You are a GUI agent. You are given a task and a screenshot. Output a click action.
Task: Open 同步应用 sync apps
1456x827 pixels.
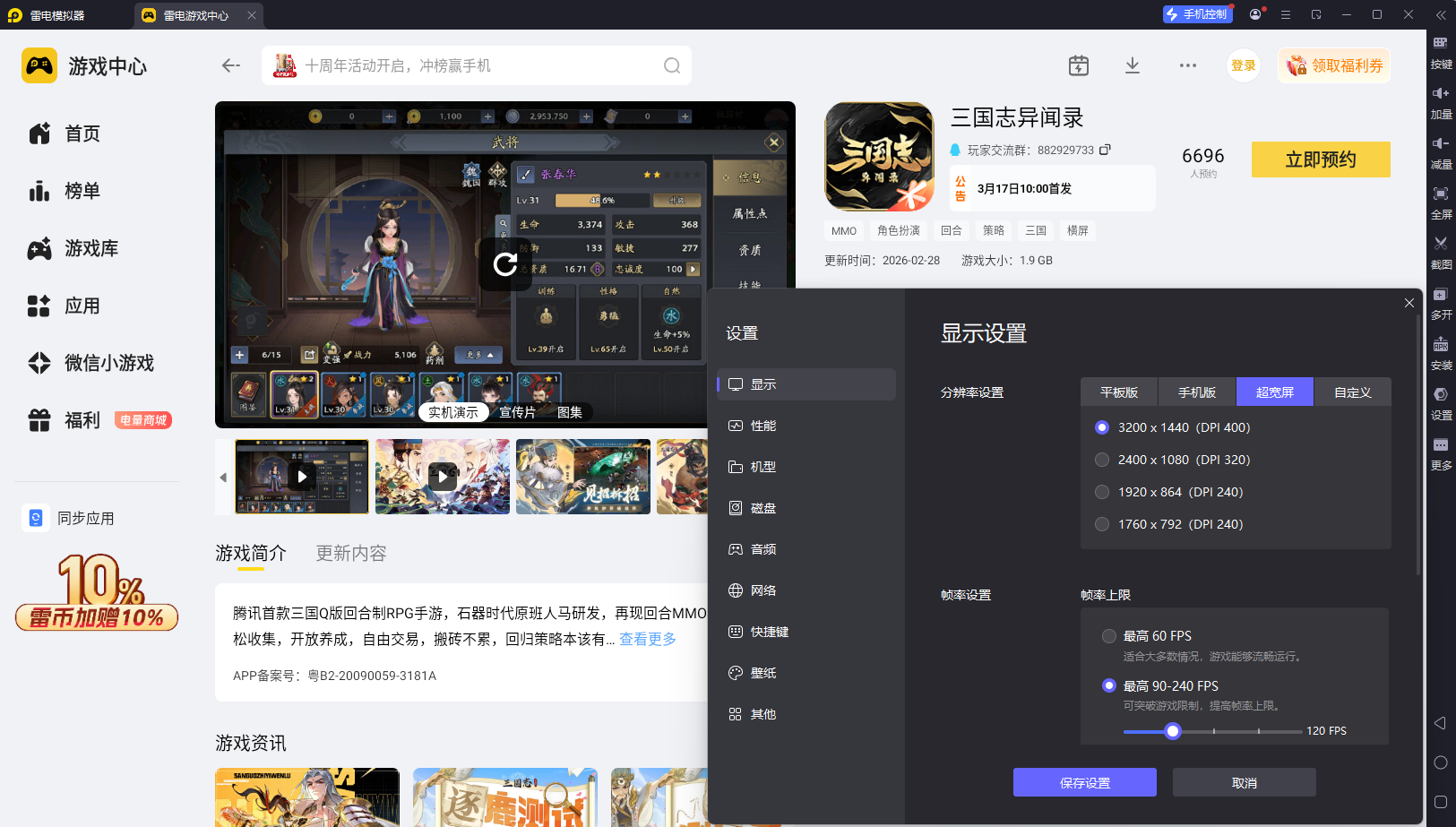pyautogui.click(x=69, y=518)
